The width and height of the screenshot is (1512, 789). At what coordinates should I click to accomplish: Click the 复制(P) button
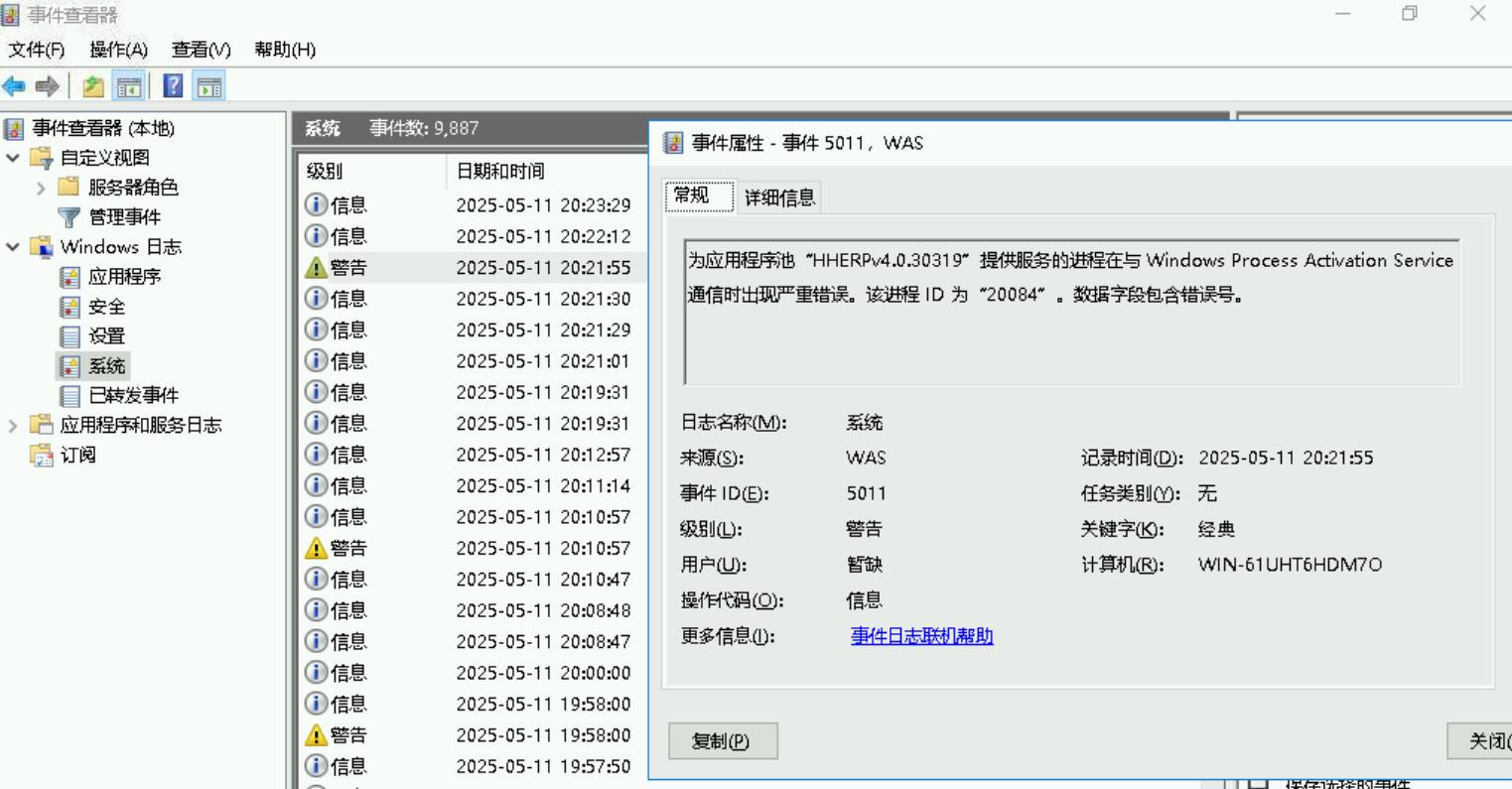[x=722, y=741]
